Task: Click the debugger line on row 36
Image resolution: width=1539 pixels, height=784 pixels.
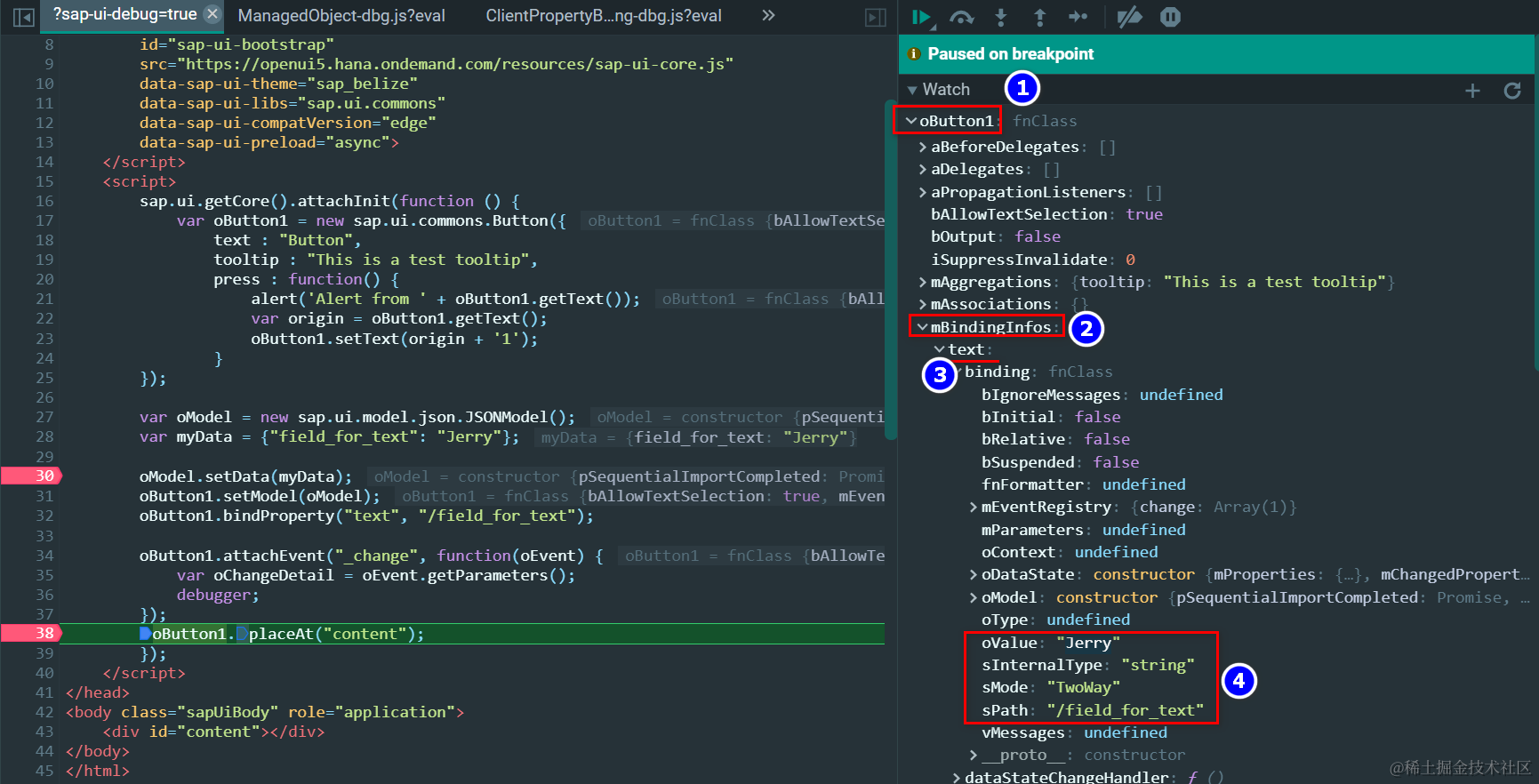Action: (218, 595)
